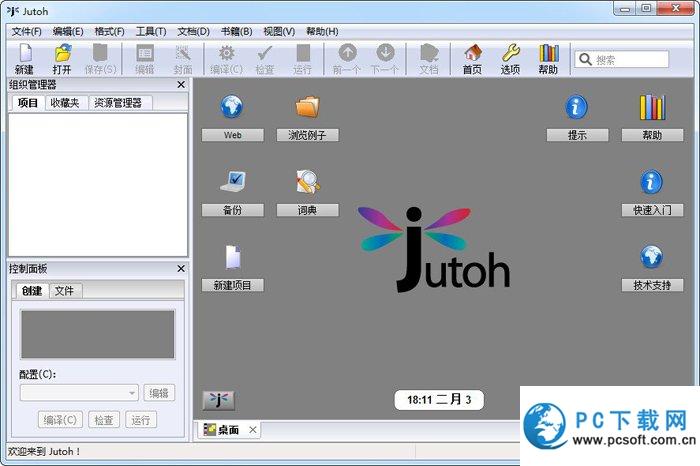The image size is (700, 466).
Task: Click the 保存(S) toolbar icon
Action: tap(100, 54)
